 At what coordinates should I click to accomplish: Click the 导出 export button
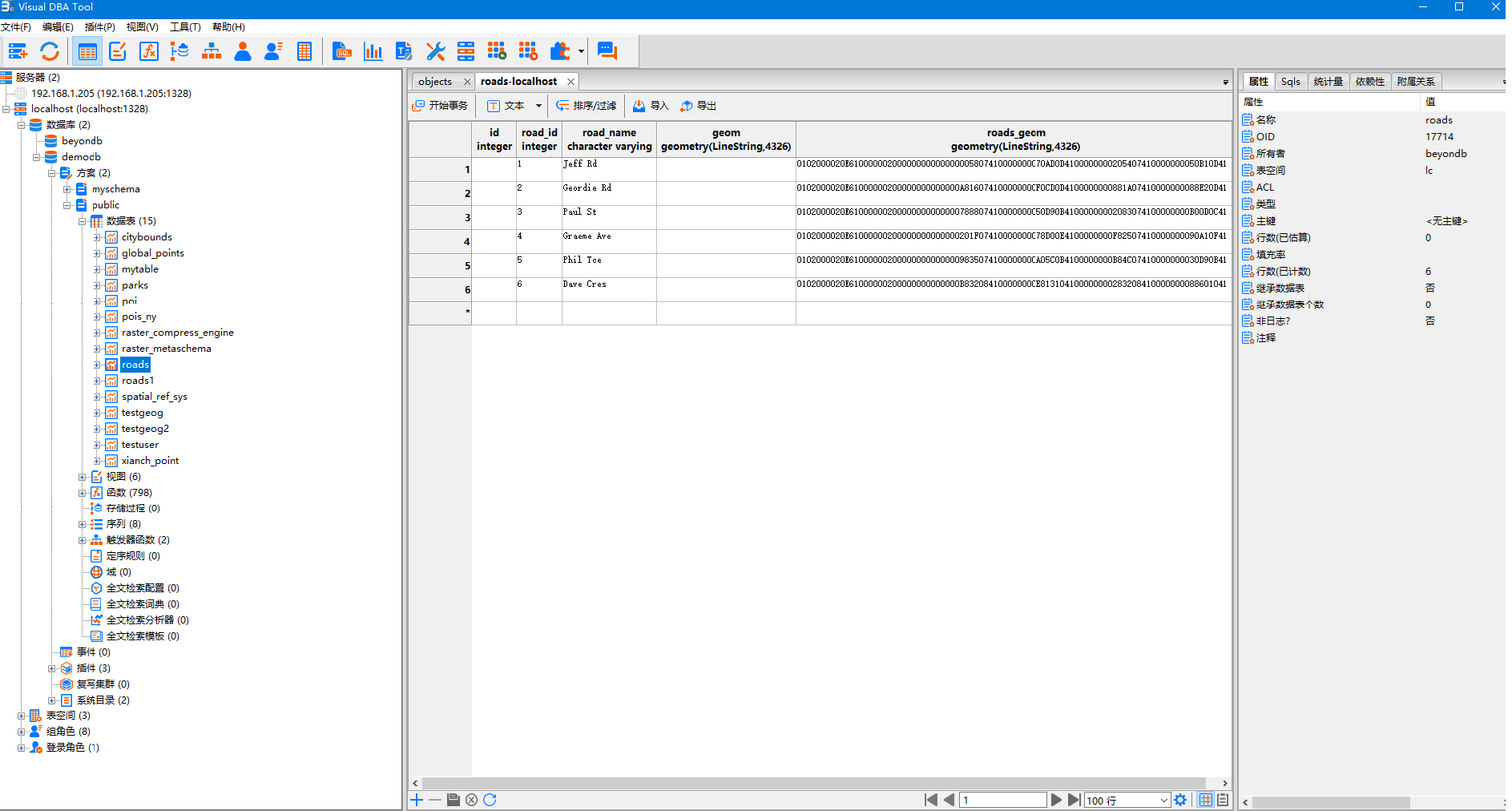pos(698,106)
